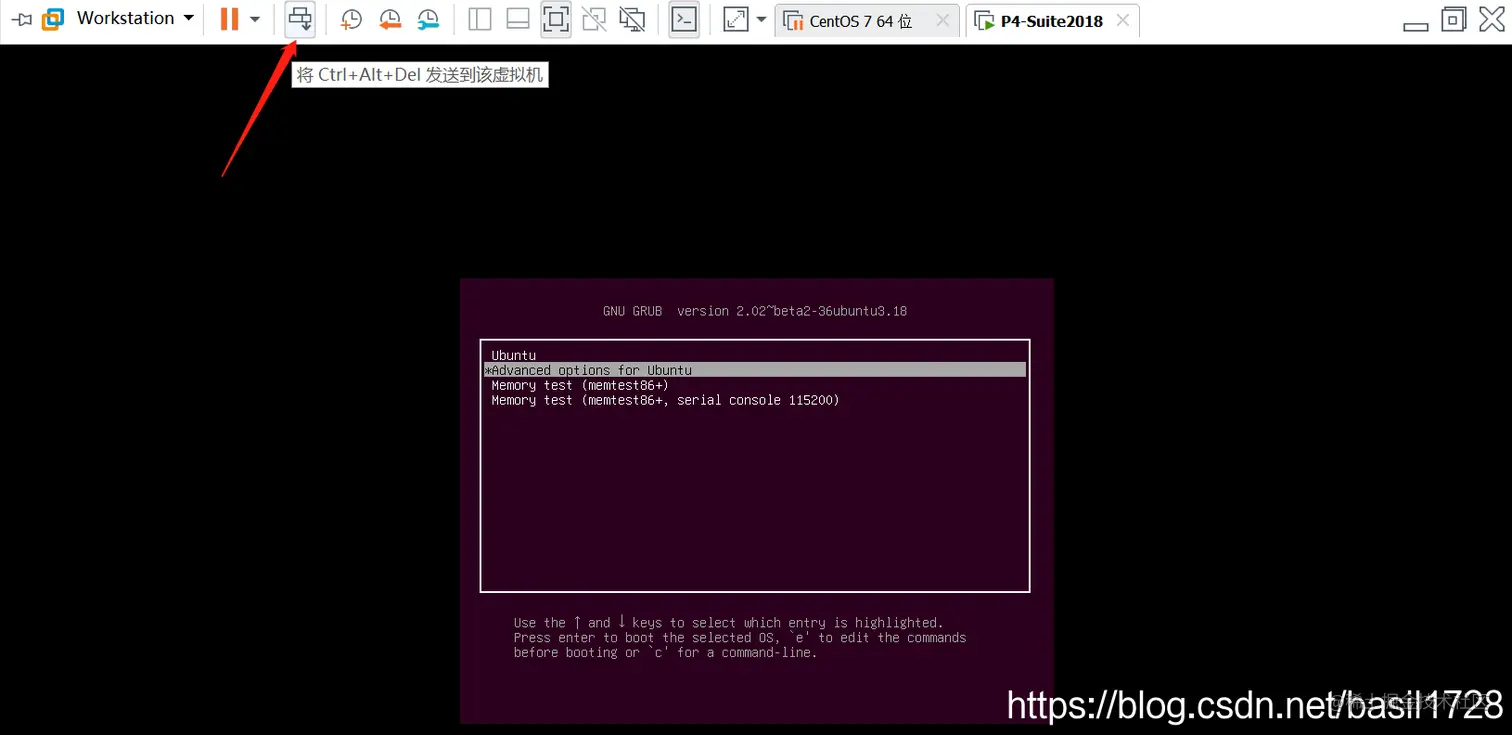The height and width of the screenshot is (735, 1512).
Task: Open the console view icon
Action: tap(684, 19)
